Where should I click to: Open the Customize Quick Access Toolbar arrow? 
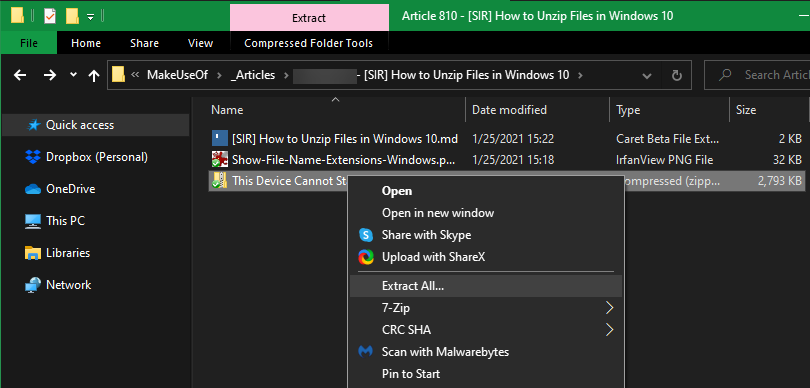click(90, 17)
